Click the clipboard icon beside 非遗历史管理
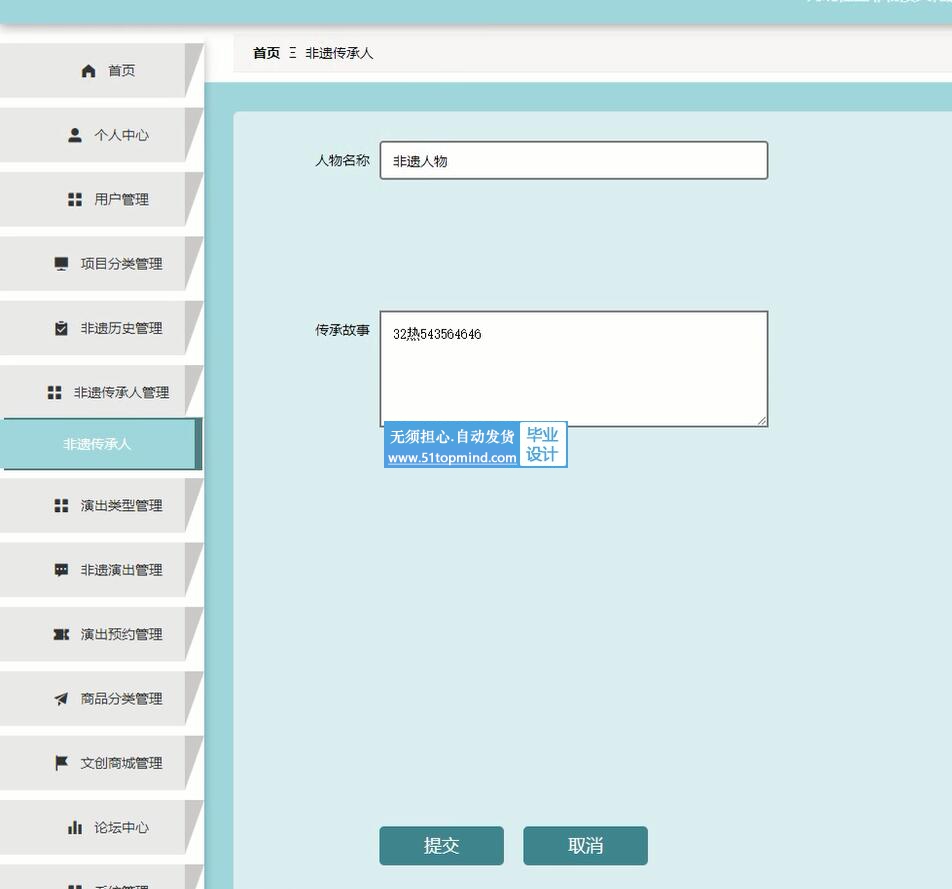Viewport: 952px width, 889px height. [61, 328]
